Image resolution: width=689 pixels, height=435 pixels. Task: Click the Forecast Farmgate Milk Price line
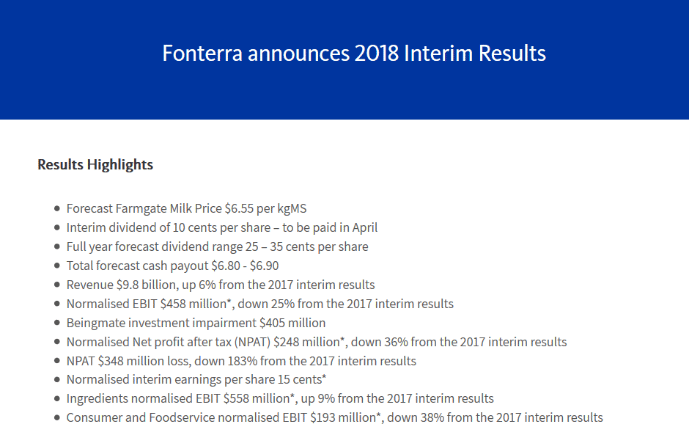pos(186,209)
